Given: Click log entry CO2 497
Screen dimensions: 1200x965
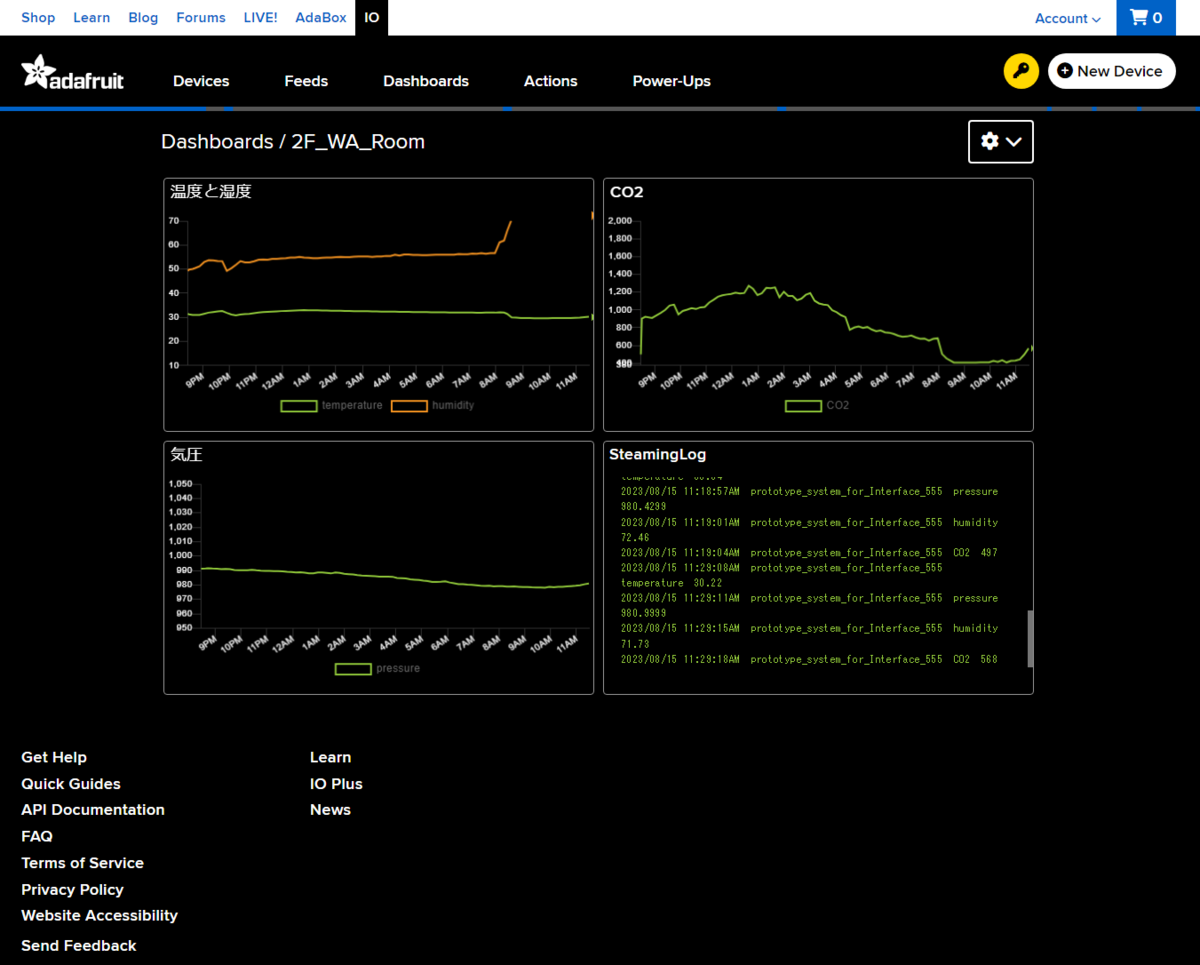Looking at the screenshot, I should (x=809, y=552).
